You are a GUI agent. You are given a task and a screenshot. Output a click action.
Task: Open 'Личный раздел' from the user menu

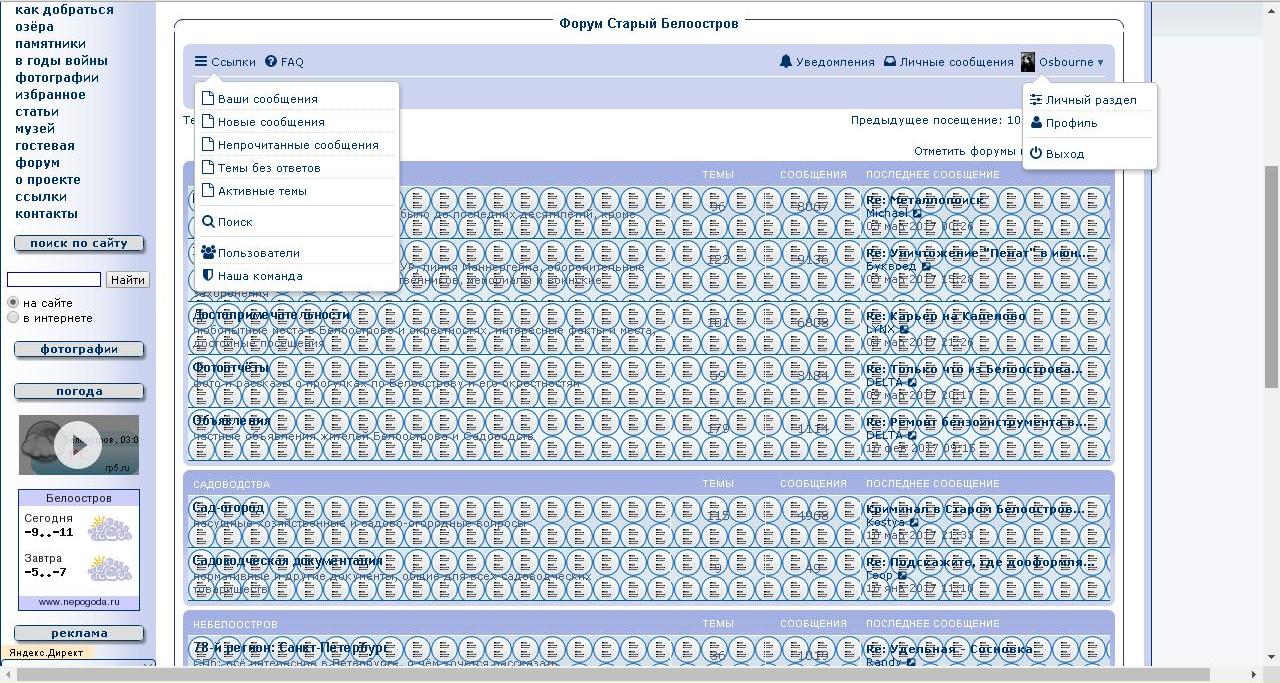(1090, 100)
